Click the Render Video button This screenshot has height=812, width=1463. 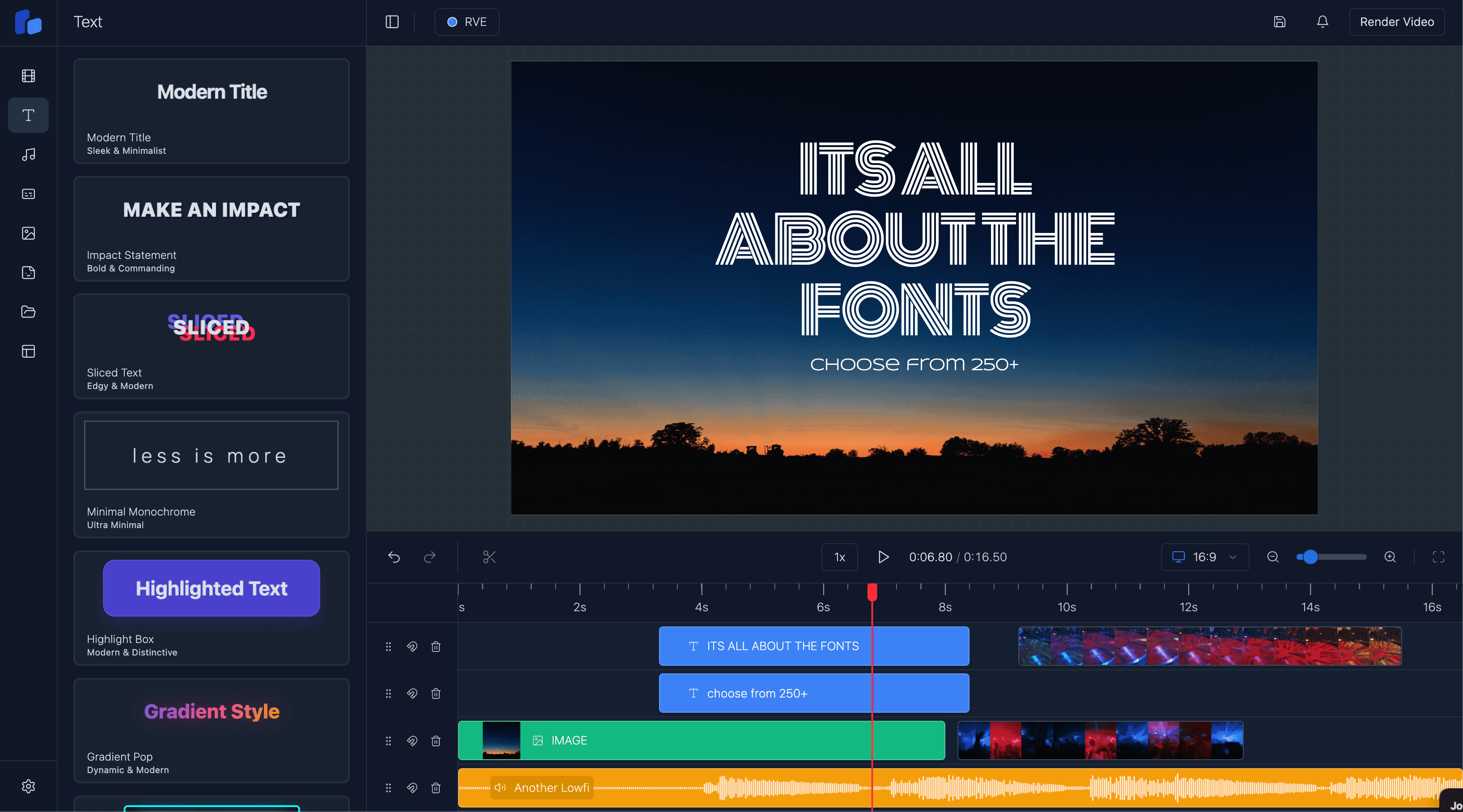pyautogui.click(x=1397, y=21)
